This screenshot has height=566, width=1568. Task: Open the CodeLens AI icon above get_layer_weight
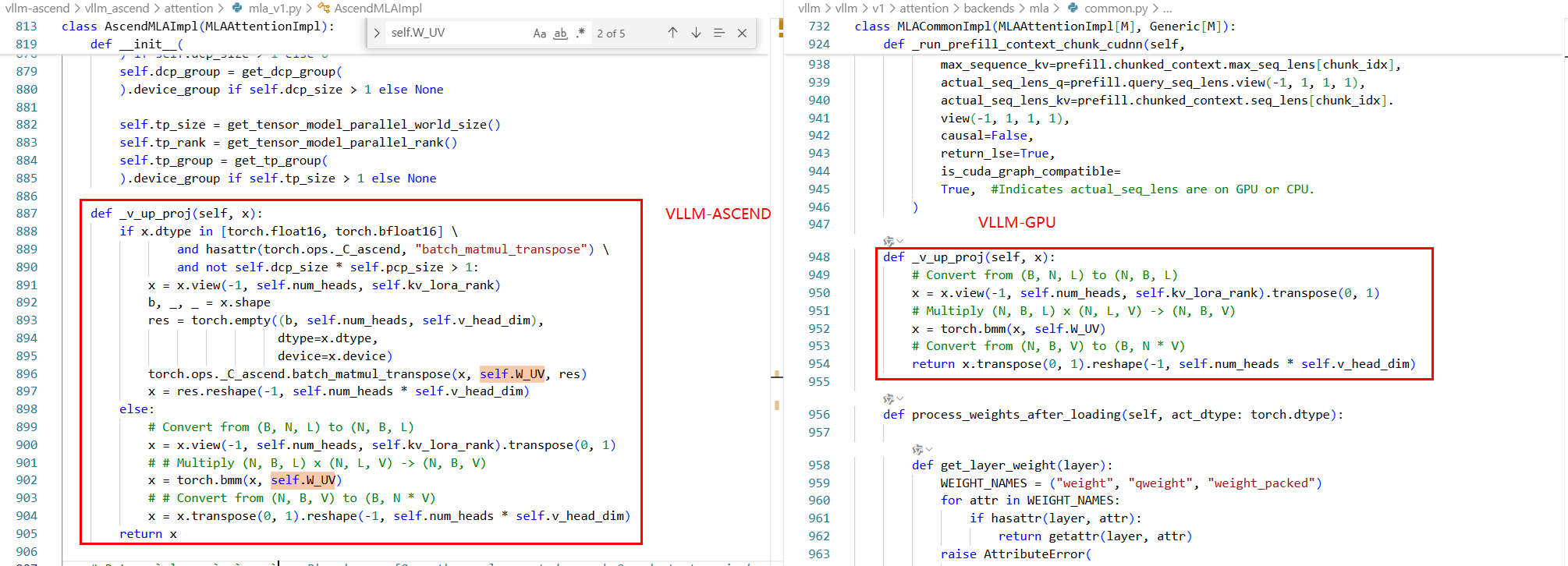[x=917, y=449]
